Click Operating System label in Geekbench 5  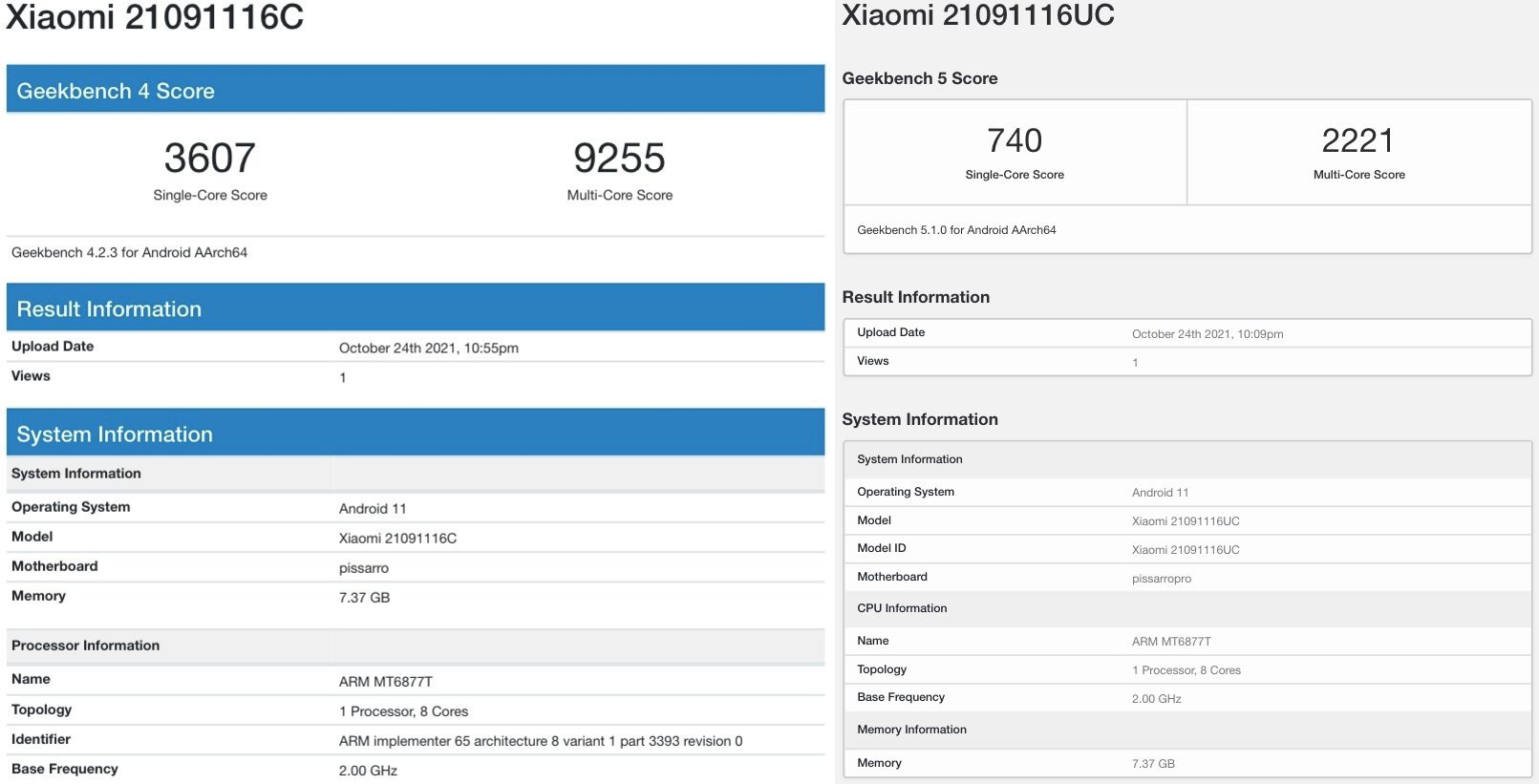[906, 492]
